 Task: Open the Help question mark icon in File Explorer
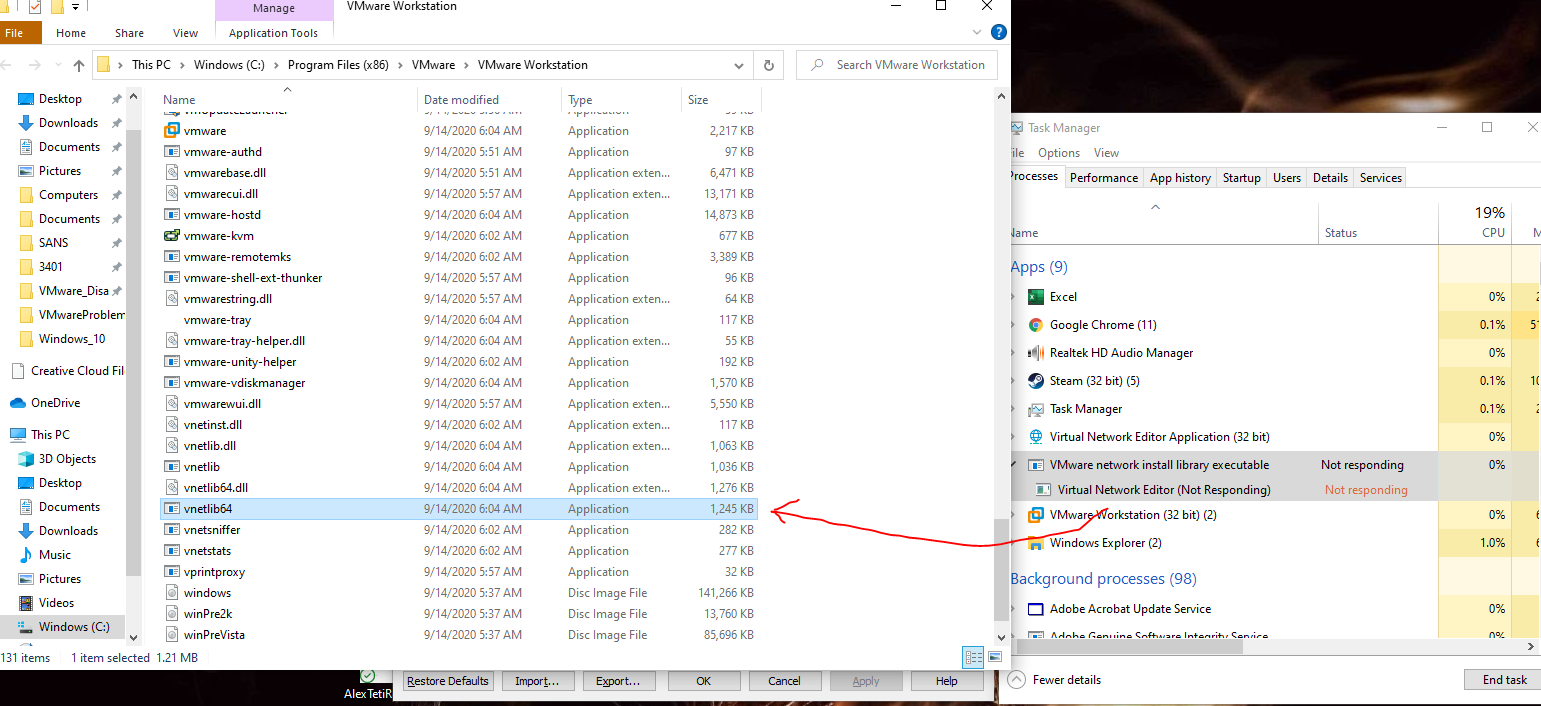coord(998,31)
